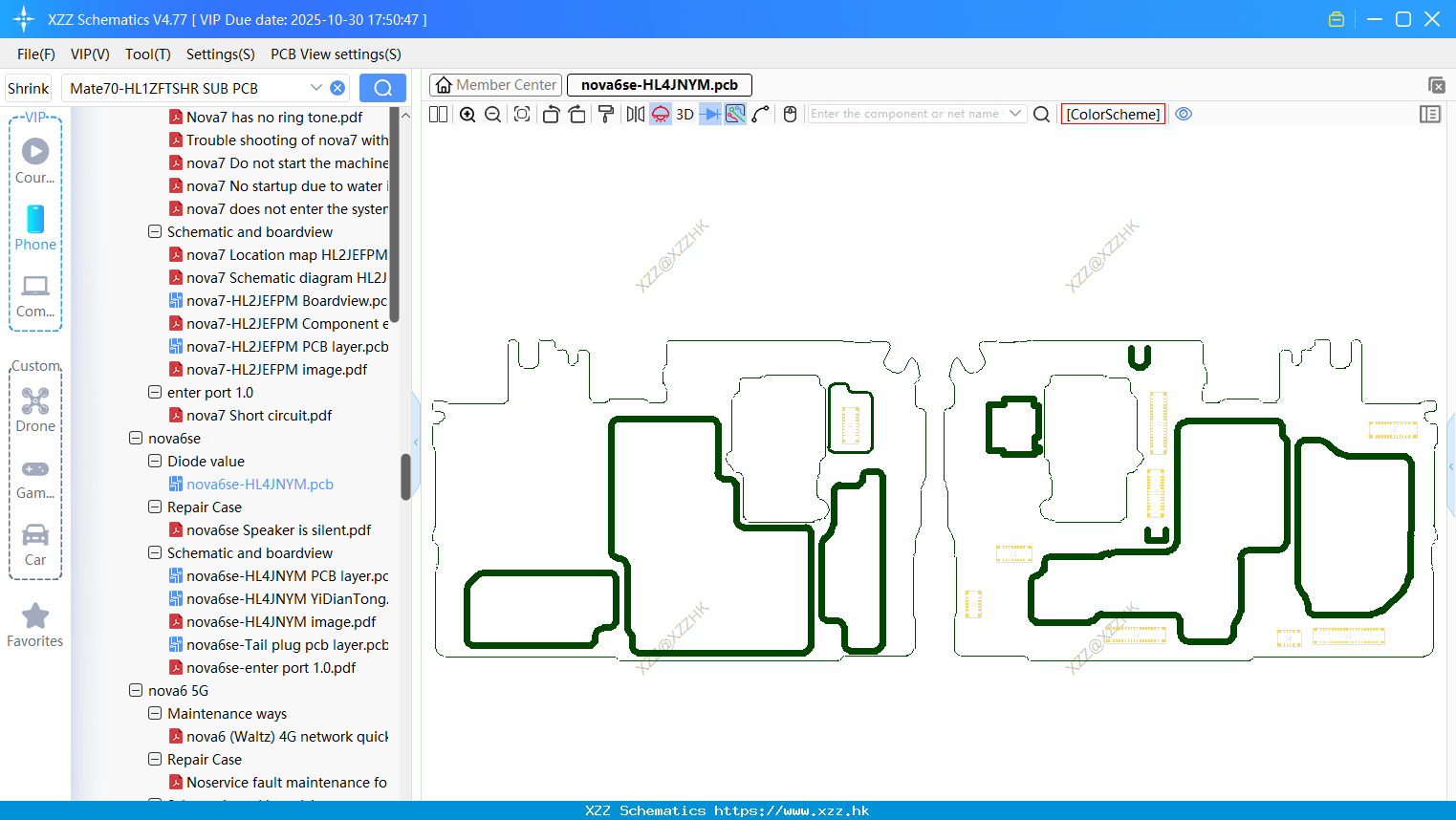
Task: Open the Tool(T) menu
Action: [148, 54]
